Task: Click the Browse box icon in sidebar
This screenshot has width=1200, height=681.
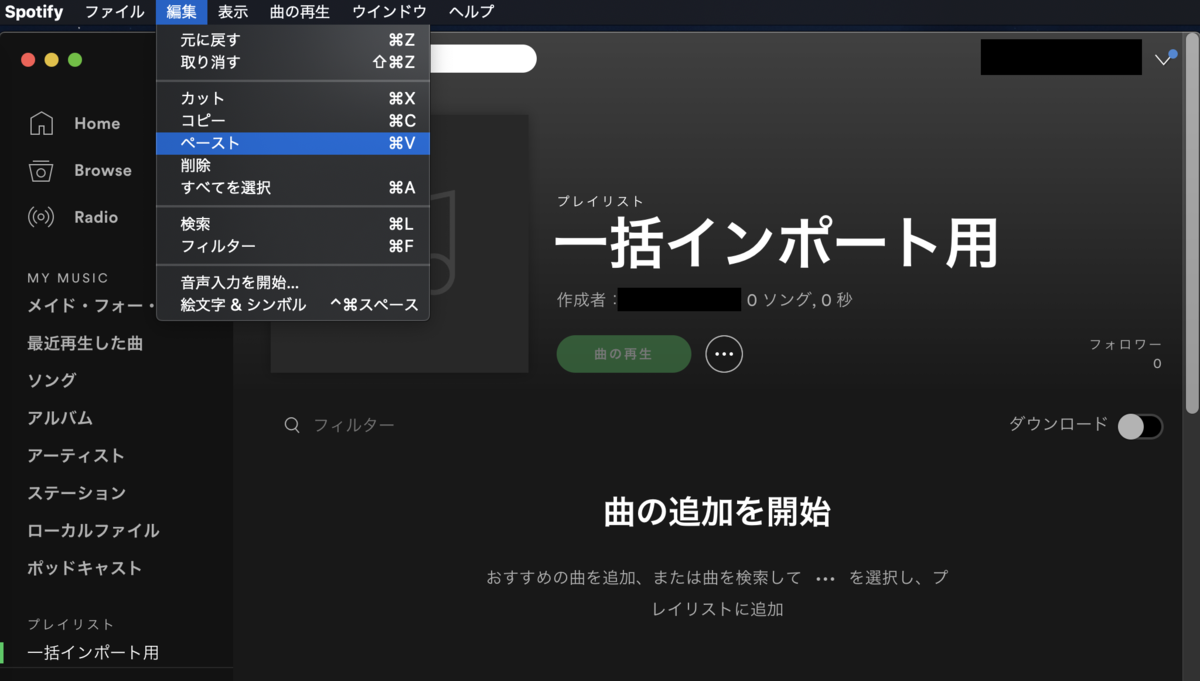Action: click(x=41, y=170)
